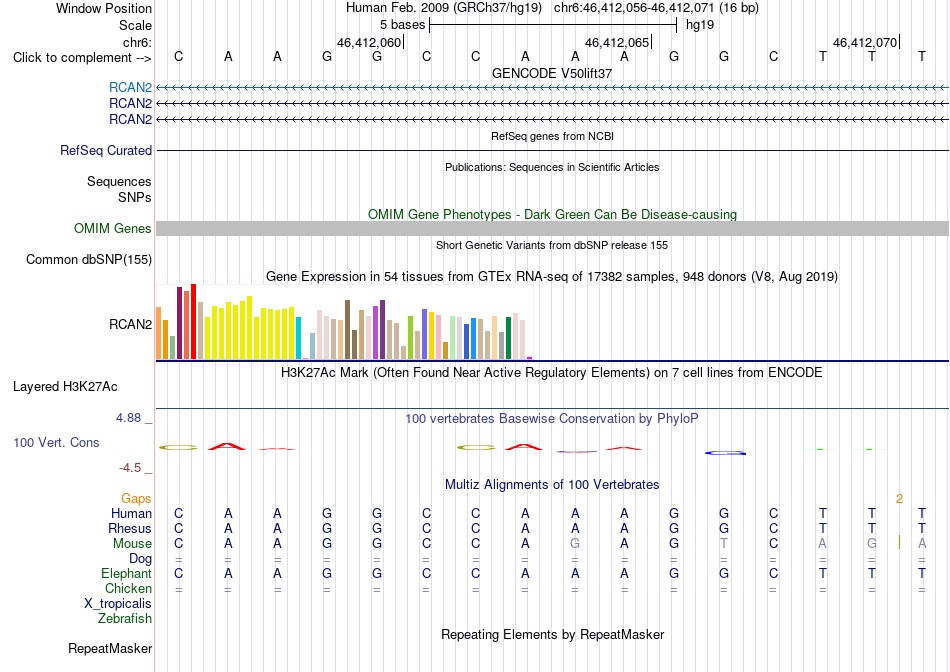The height and width of the screenshot is (672, 950).
Task: Click the Layered H3K27Ac track label
Action: pyautogui.click(x=65, y=387)
